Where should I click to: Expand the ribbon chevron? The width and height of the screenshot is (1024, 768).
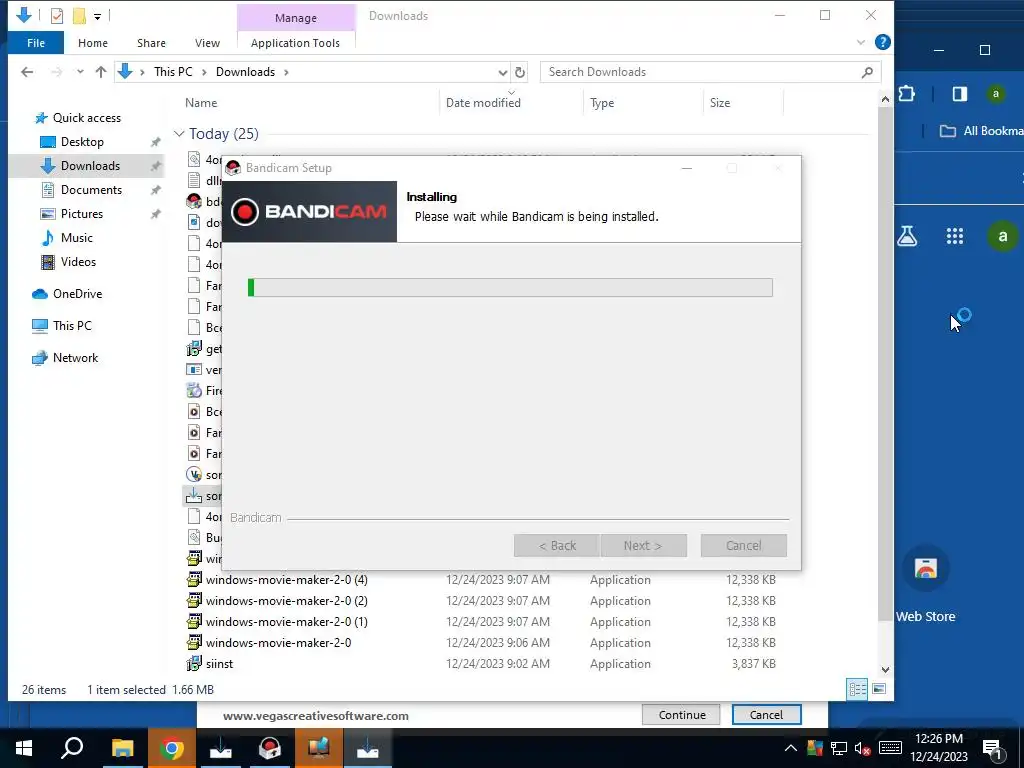pos(861,42)
